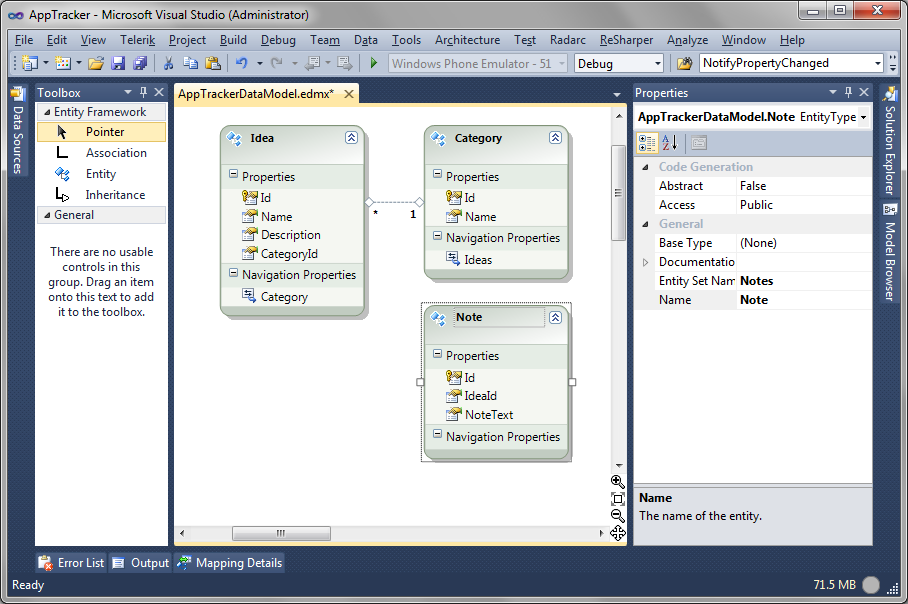Open the active documents list dropdown arrow
The image size is (908, 604).
617,94
